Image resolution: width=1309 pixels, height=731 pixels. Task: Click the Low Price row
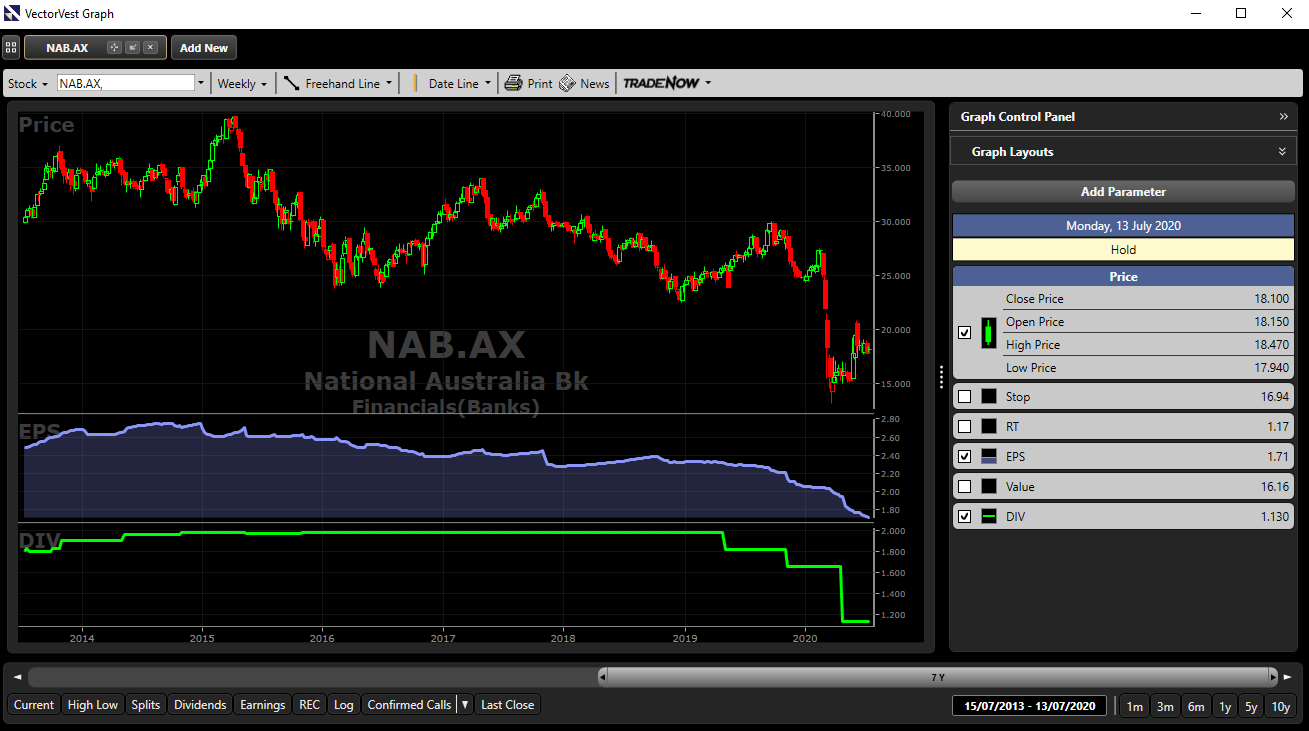pos(1147,368)
